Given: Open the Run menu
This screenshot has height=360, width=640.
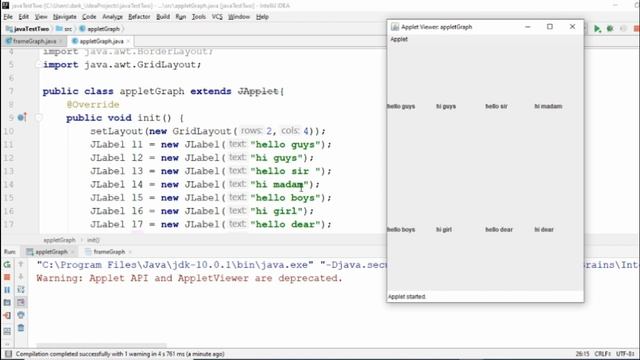Looking at the screenshot, I should tap(180, 17).
